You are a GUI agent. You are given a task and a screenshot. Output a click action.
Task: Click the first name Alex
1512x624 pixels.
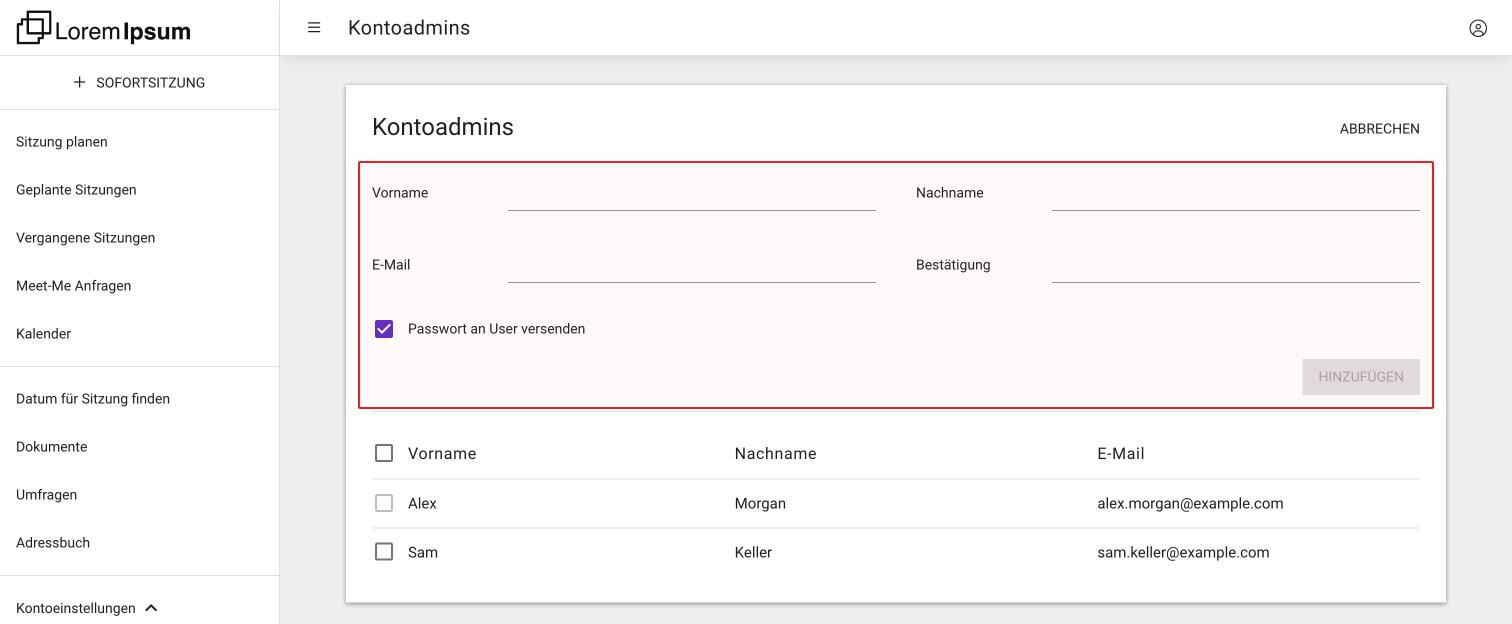tap(422, 504)
